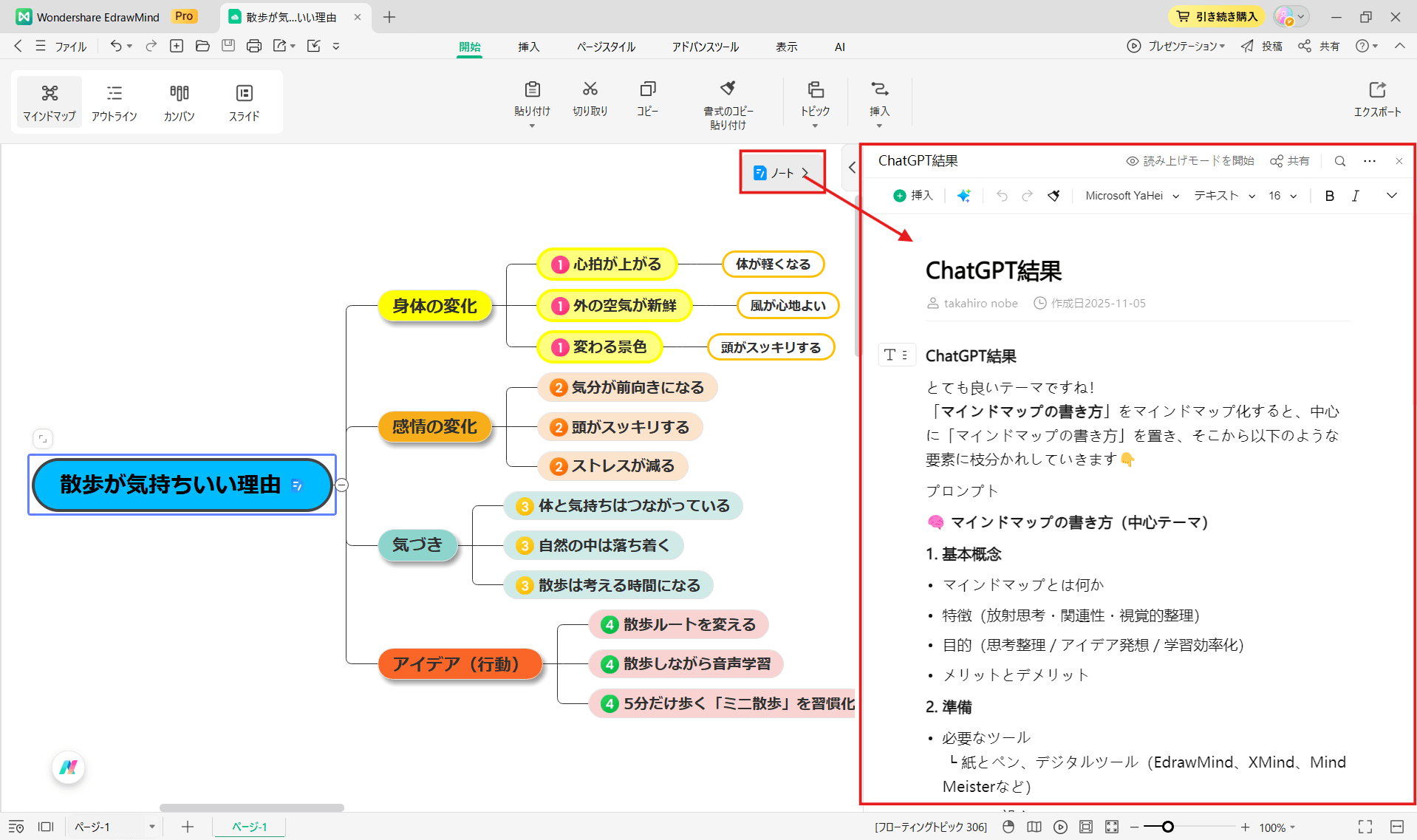The width and height of the screenshot is (1417, 840).
Task: Open the font size 16 dropdown
Action: pyautogui.click(x=1283, y=195)
